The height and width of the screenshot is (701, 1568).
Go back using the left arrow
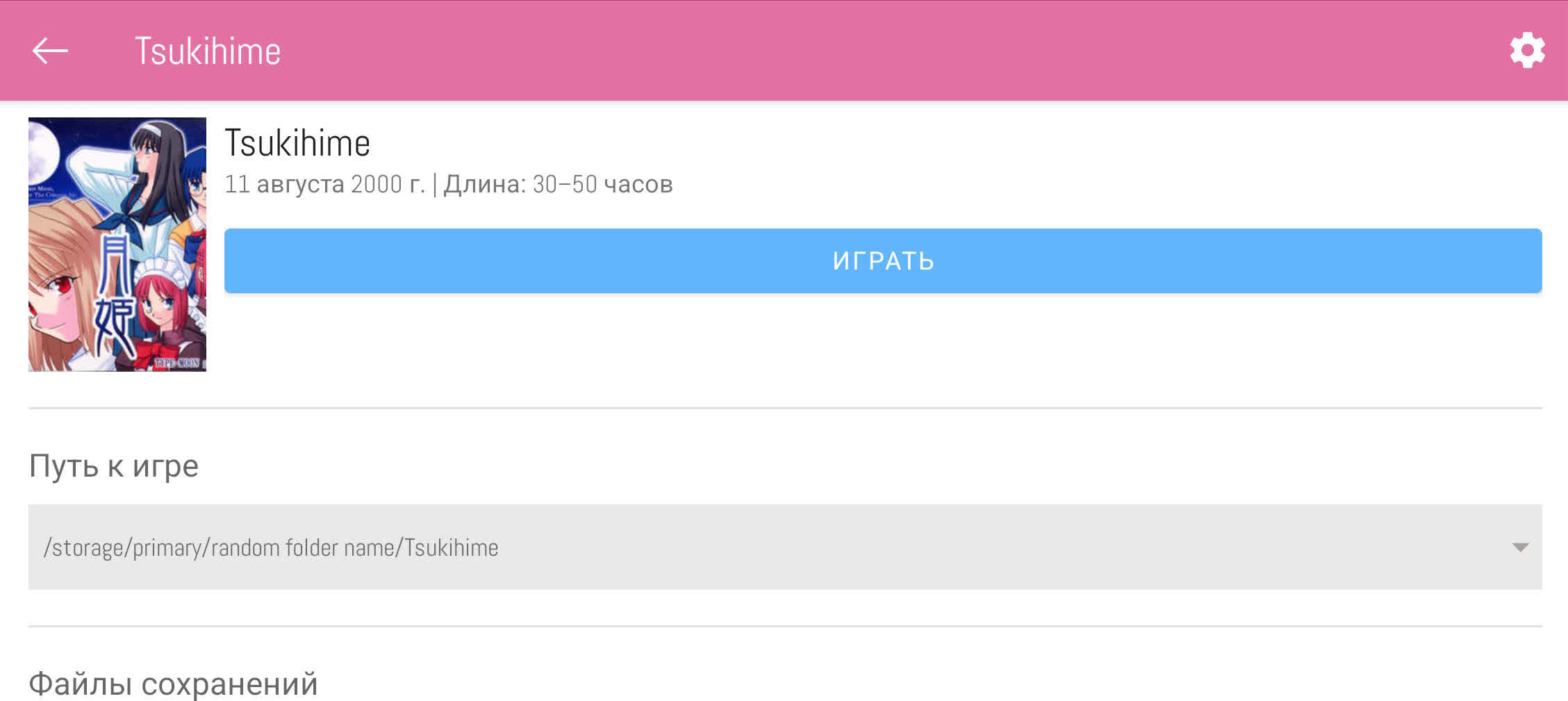tap(50, 51)
